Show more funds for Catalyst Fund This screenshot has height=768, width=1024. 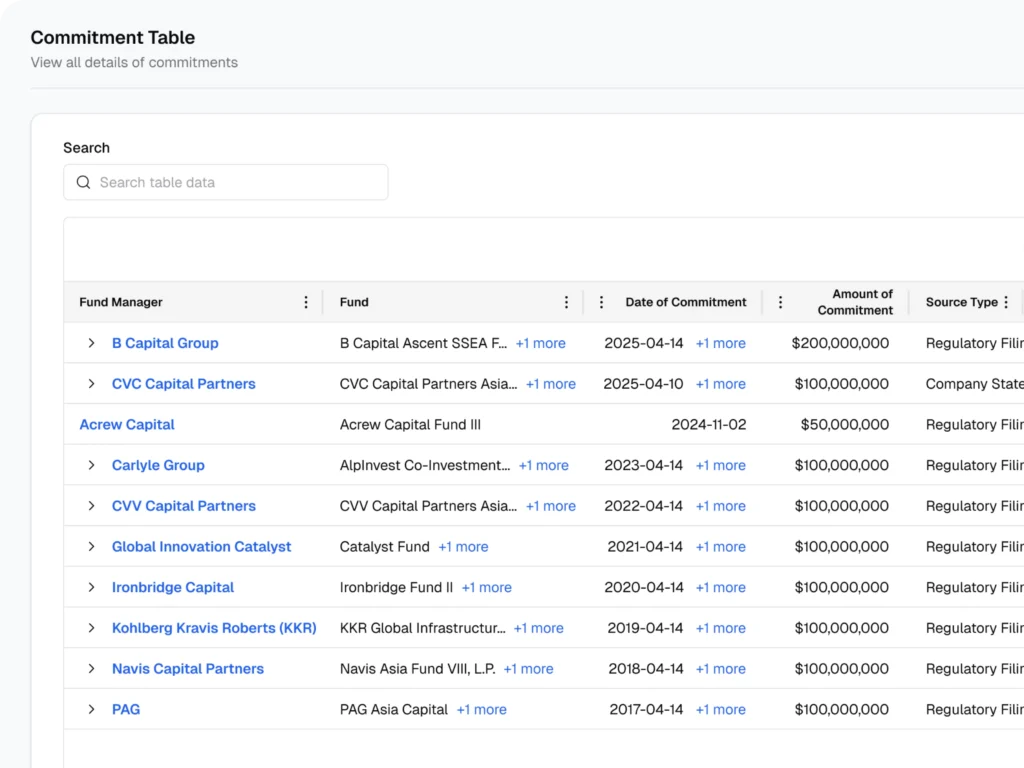[x=463, y=547]
